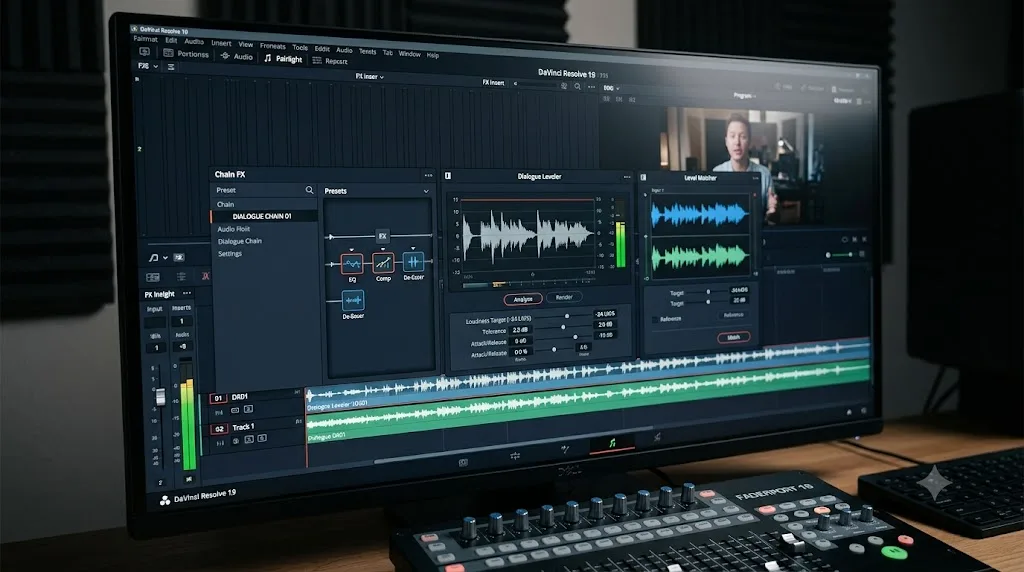
Task: Adjust the Loudness Target slider
Action: click(567, 316)
